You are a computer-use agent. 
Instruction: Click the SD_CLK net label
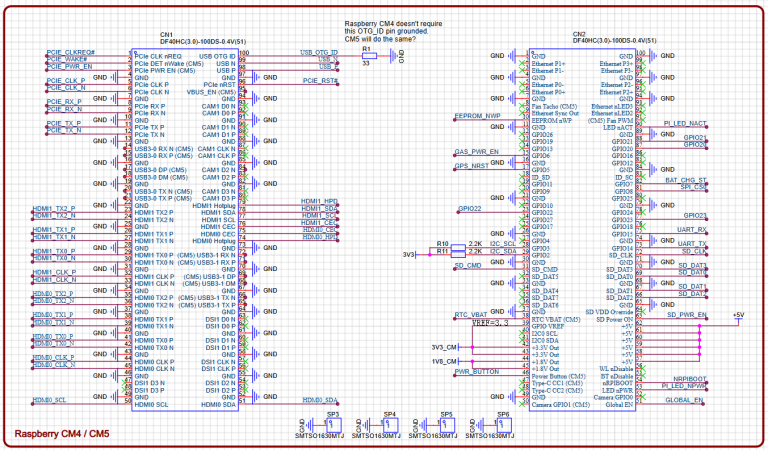pyautogui.click(x=694, y=251)
